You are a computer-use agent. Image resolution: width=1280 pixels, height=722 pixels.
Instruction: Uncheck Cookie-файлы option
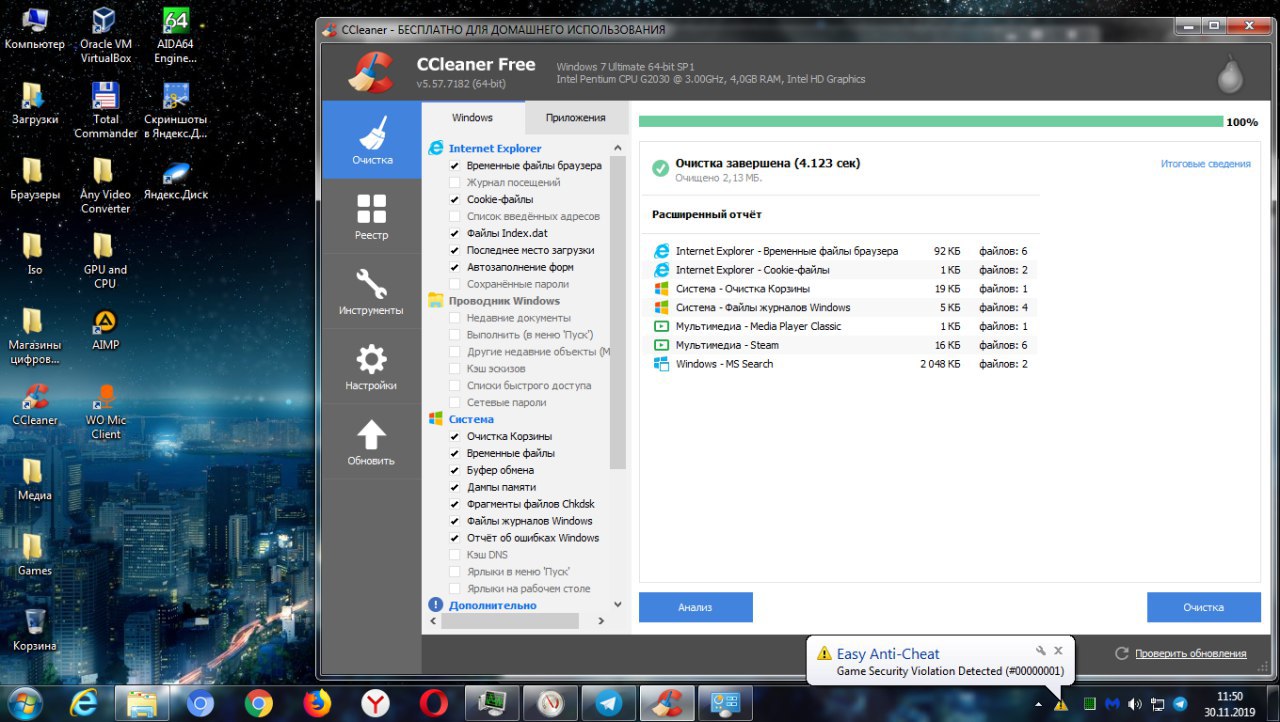tap(455, 200)
